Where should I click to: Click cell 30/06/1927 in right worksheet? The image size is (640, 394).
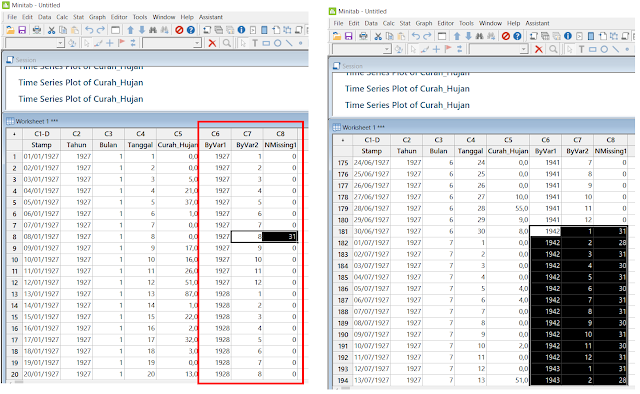coord(371,232)
